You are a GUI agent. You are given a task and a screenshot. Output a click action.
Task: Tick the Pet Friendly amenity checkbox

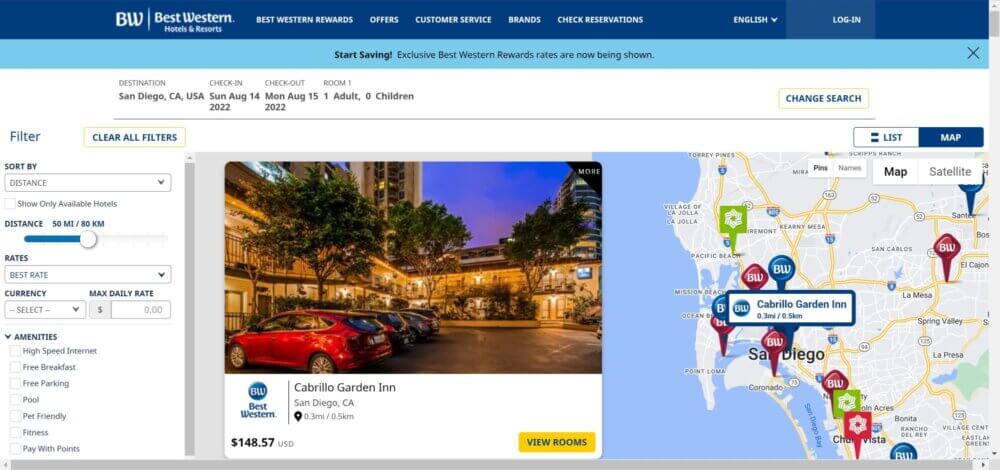coord(15,416)
